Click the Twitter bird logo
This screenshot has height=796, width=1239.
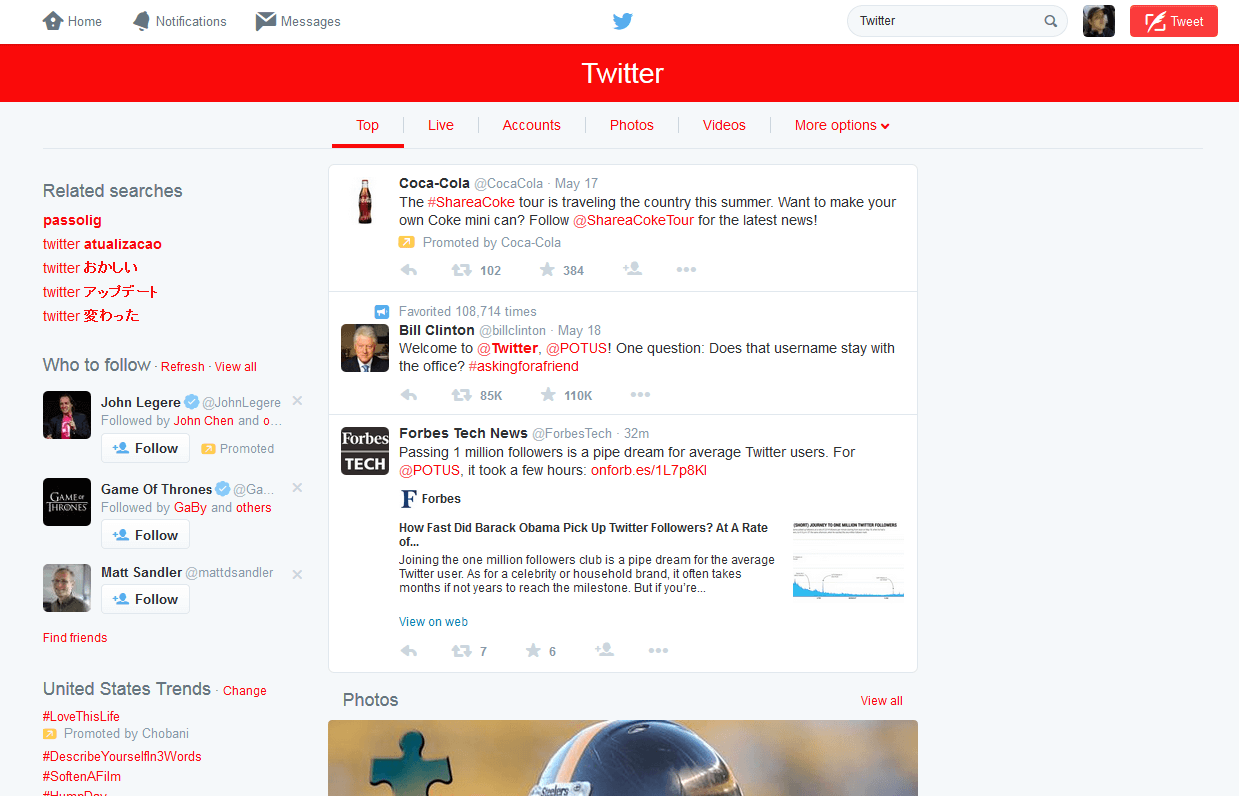(622, 21)
